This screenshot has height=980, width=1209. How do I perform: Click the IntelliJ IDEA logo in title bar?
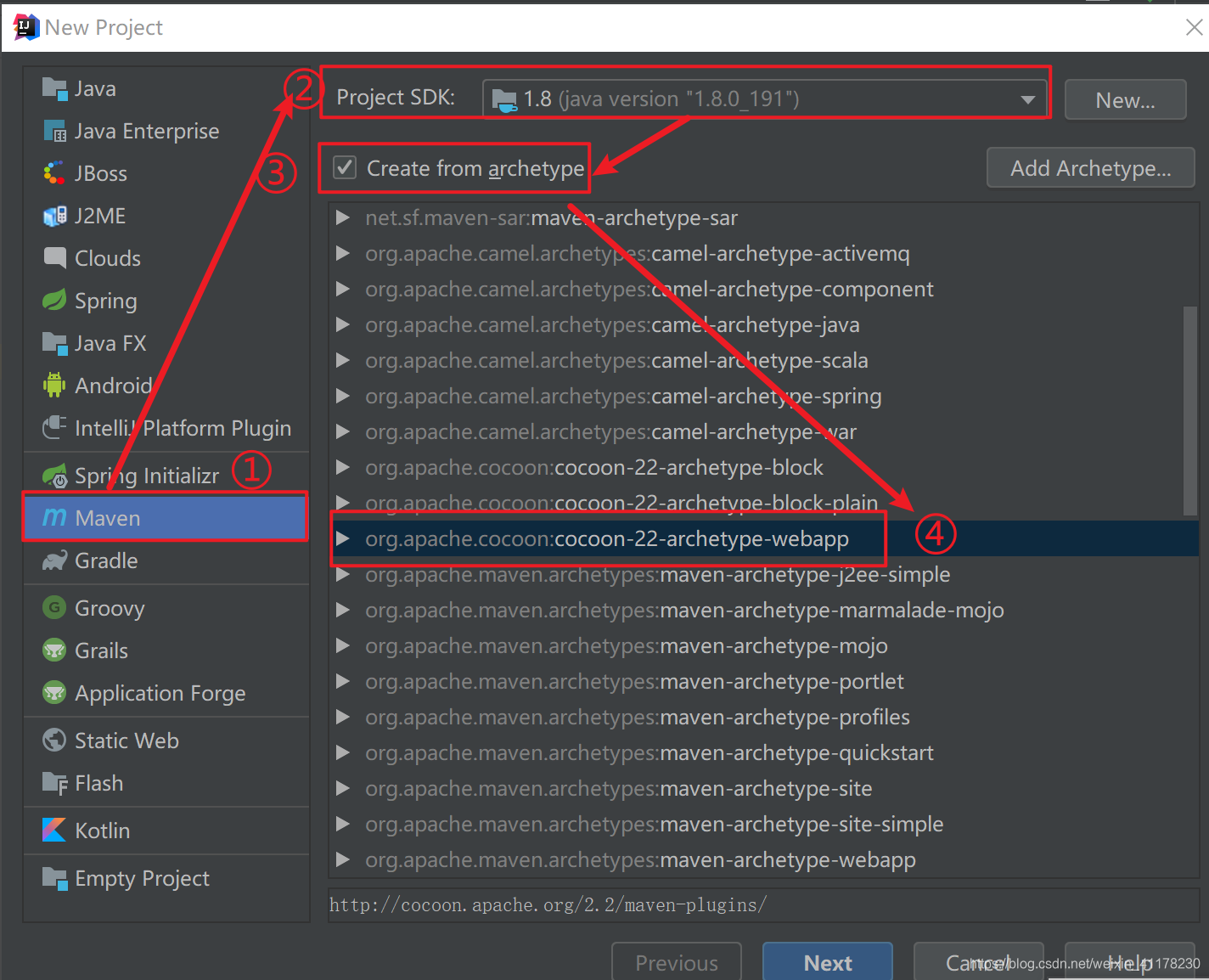(x=26, y=27)
